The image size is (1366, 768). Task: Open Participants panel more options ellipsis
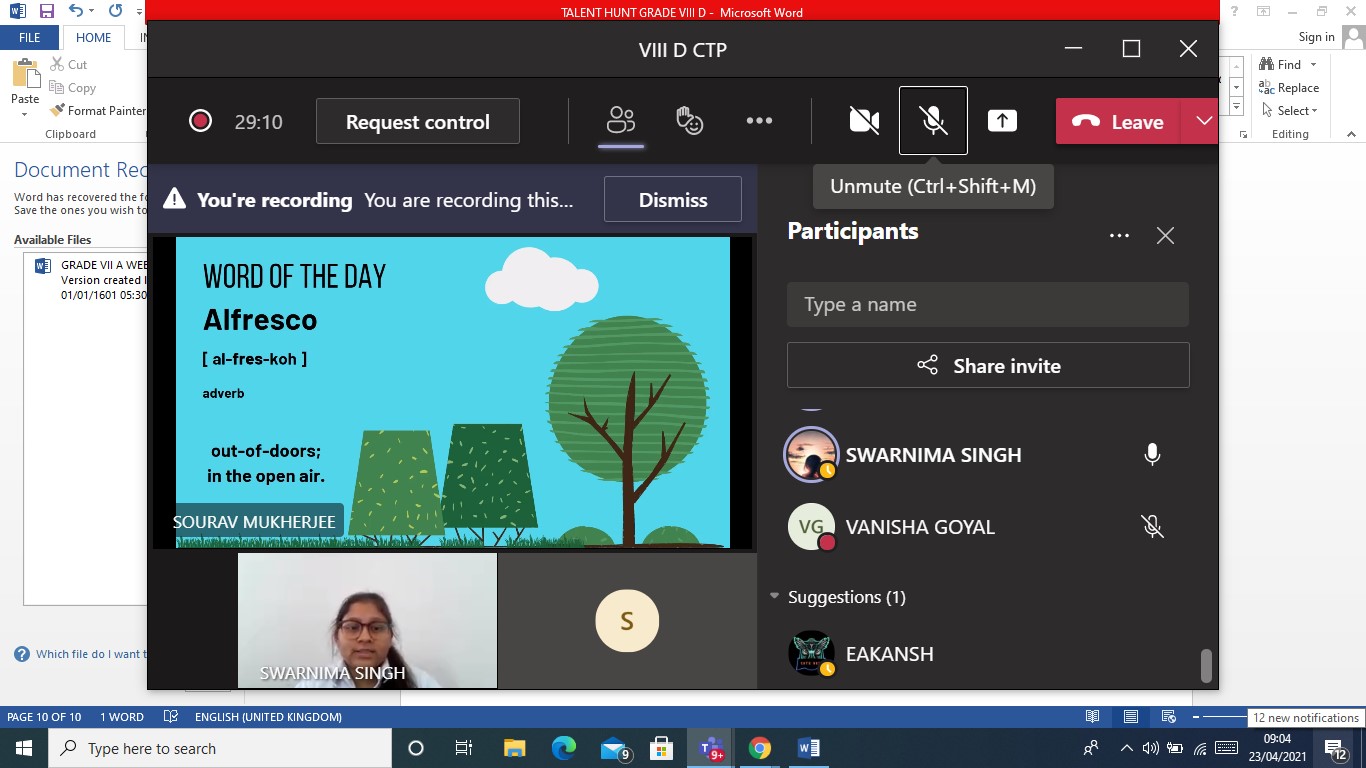pos(1119,236)
